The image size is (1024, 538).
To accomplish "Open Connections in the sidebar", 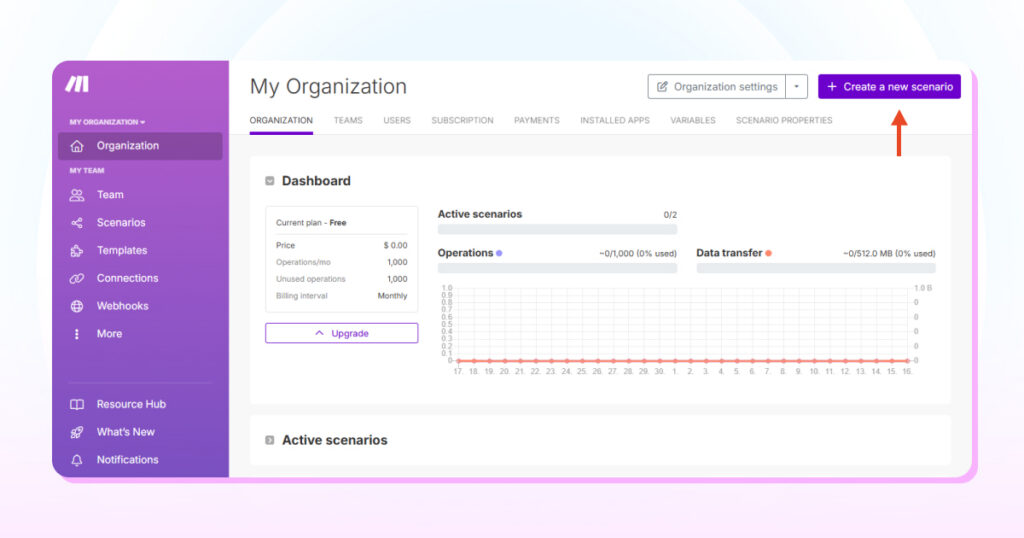I will tap(127, 278).
